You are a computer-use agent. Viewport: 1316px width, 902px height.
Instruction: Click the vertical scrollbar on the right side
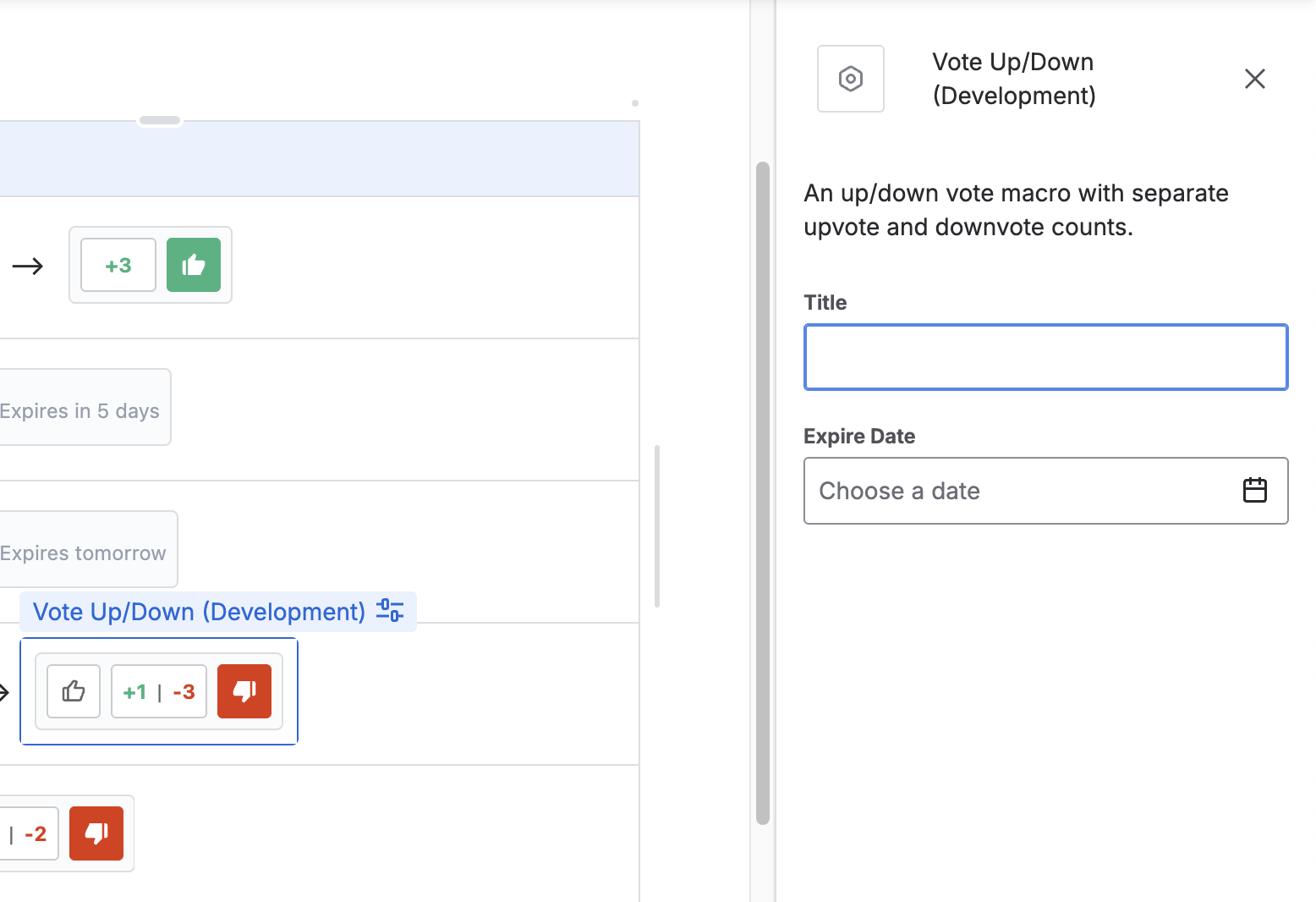tap(762, 491)
